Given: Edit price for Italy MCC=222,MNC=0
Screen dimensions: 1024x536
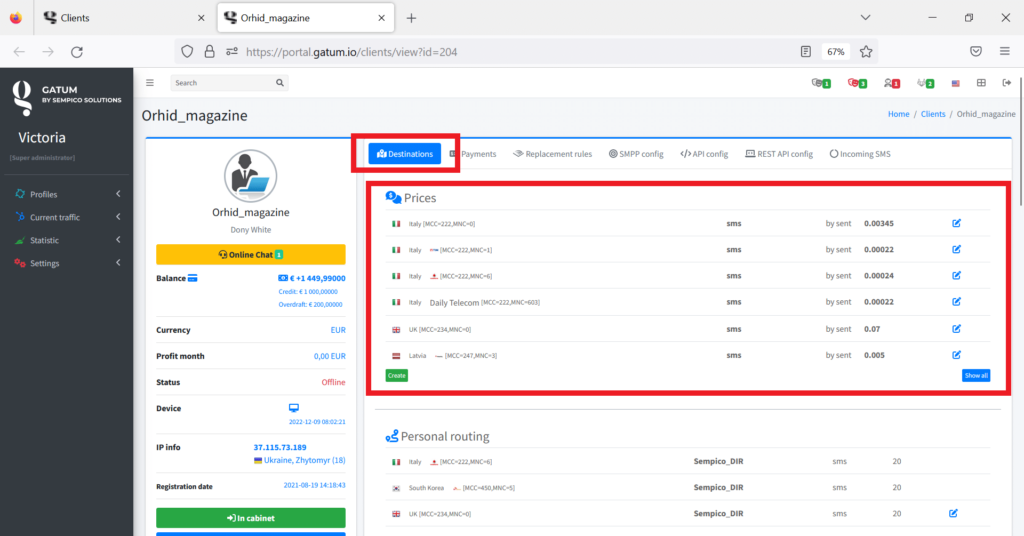Looking at the screenshot, I should pos(956,223).
